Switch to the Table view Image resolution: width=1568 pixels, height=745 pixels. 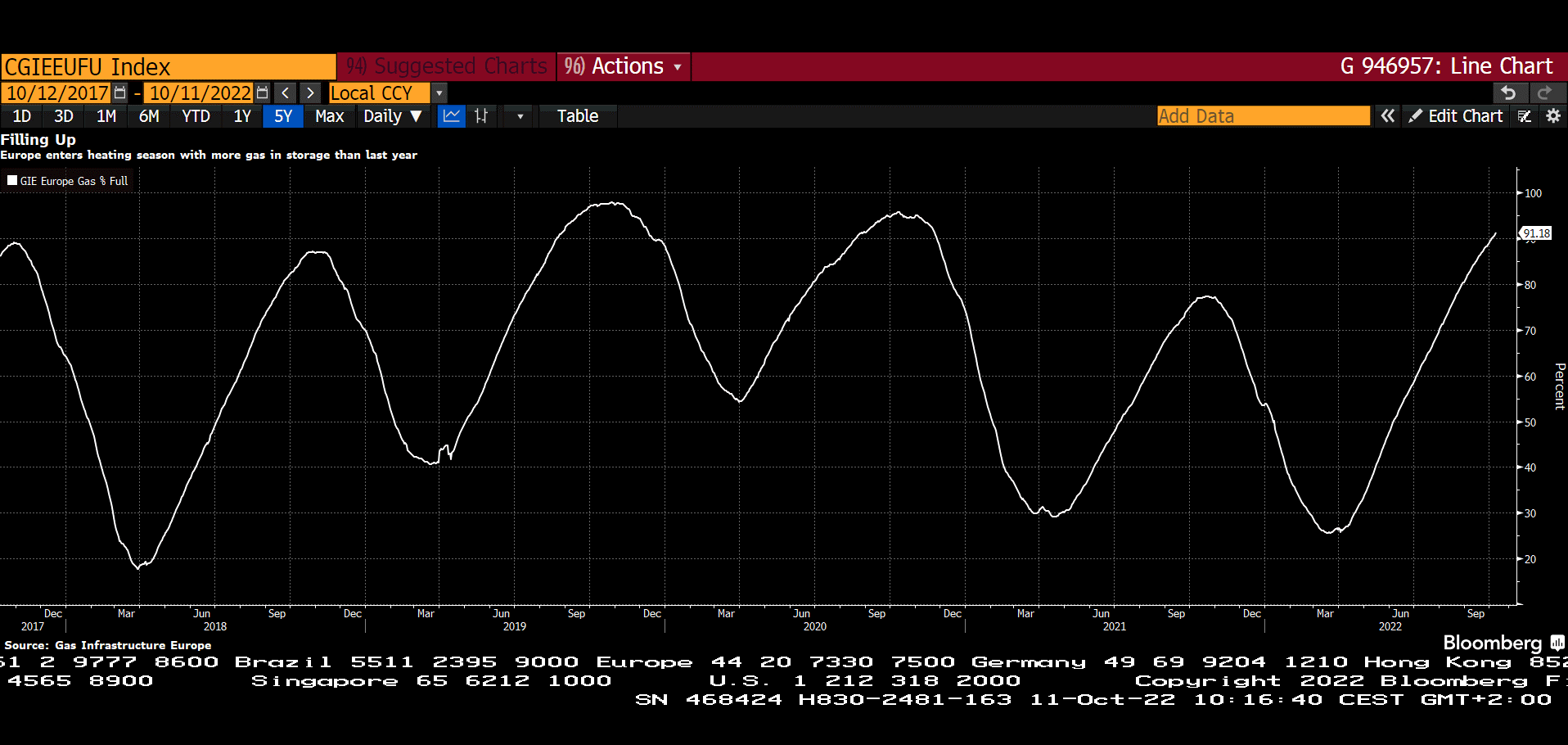577,116
